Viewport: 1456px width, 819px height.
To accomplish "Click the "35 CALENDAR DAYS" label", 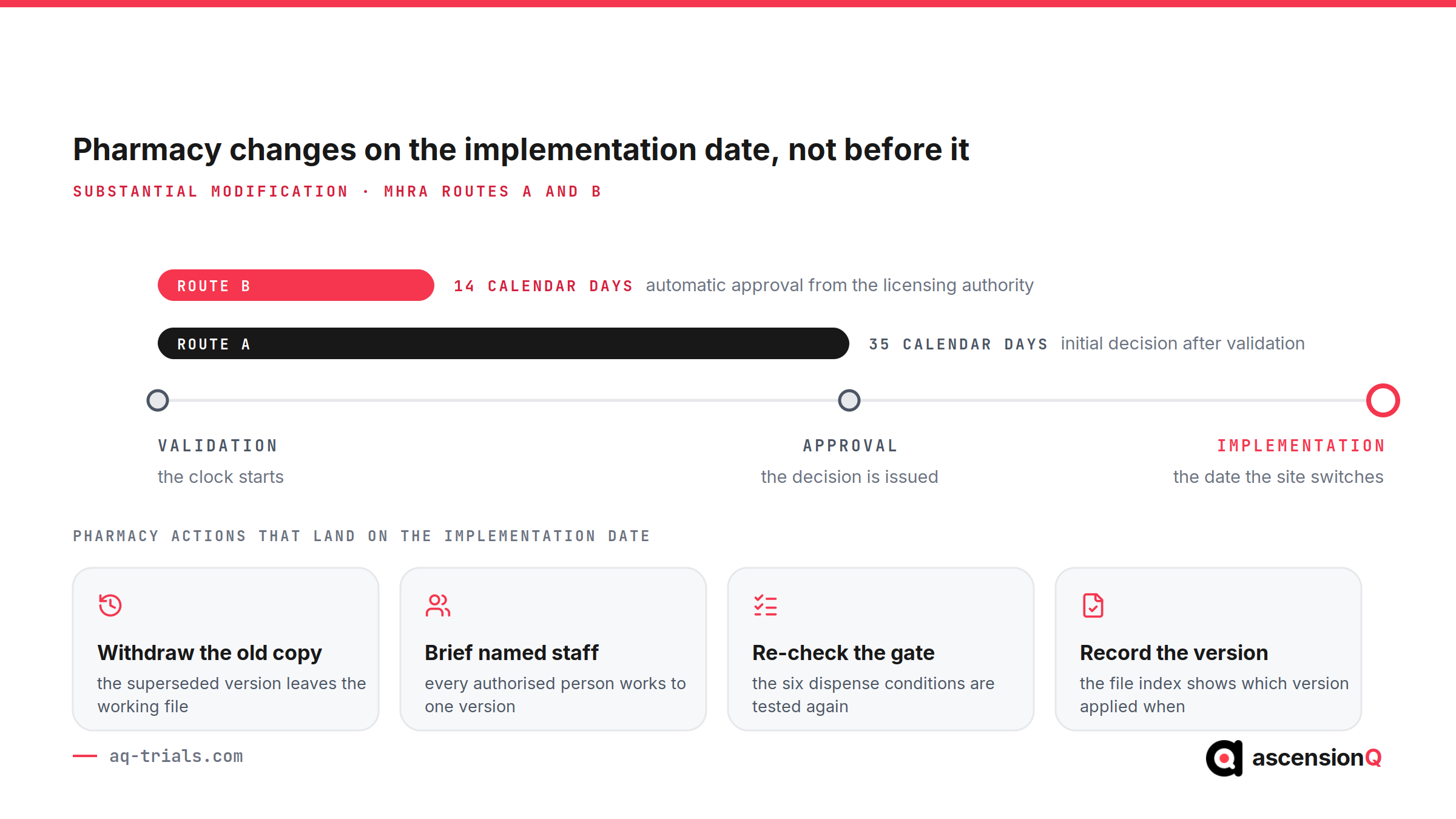I will [x=958, y=344].
